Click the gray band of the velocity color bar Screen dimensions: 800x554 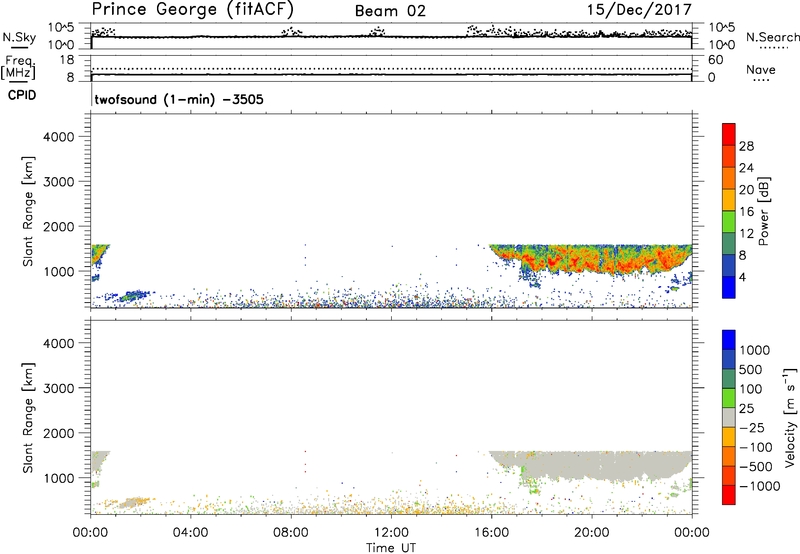click(729, 417)
